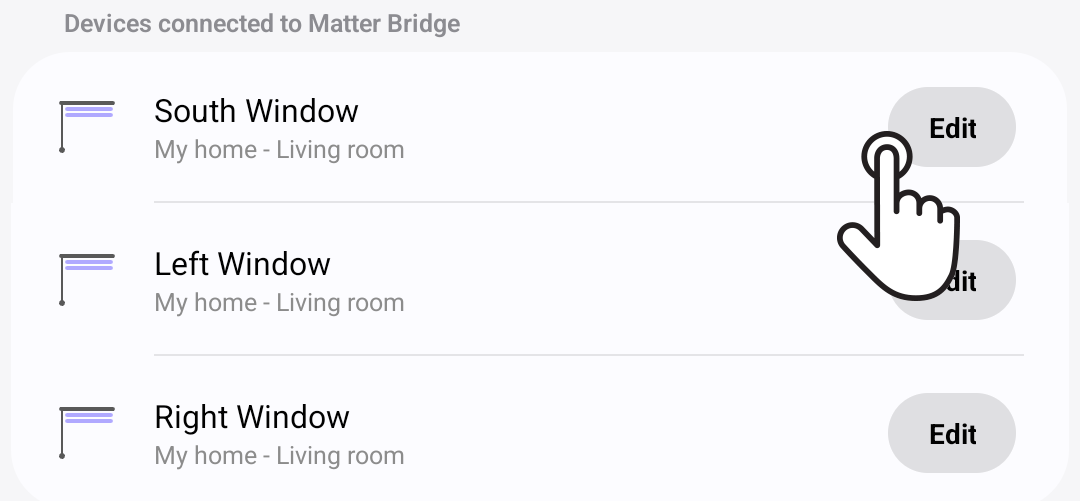The height and width of the screenshot is (501, 1080).
Task: Select the Right Window device name
Action: (x=252, y=418)
